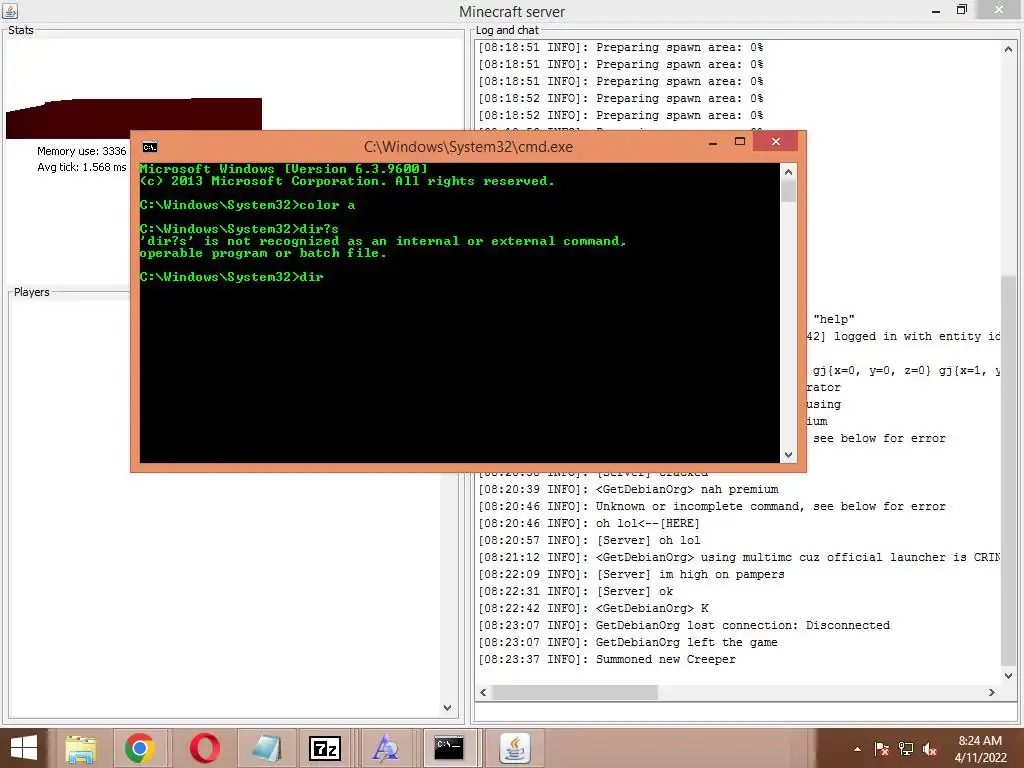Click log line '[08:22:31 INFO]: [Server] ok'

pos(575,592)
